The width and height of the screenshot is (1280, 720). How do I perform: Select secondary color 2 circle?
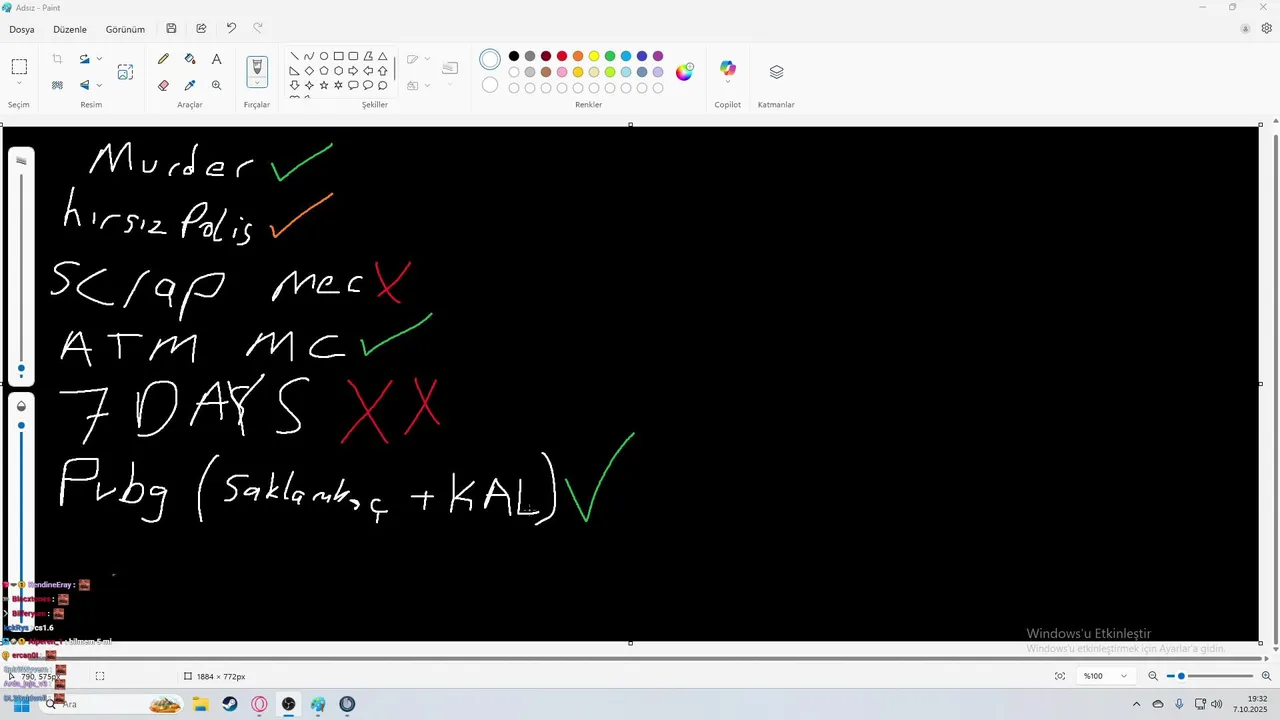[490, 85]
